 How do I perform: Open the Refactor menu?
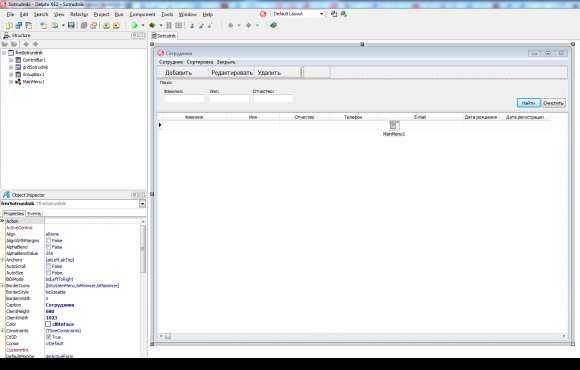(x=79, y=14)
